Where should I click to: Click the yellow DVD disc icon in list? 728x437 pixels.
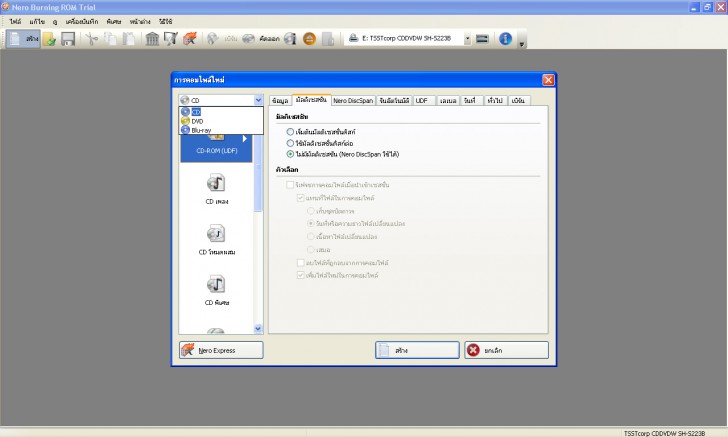click(185, 121)
